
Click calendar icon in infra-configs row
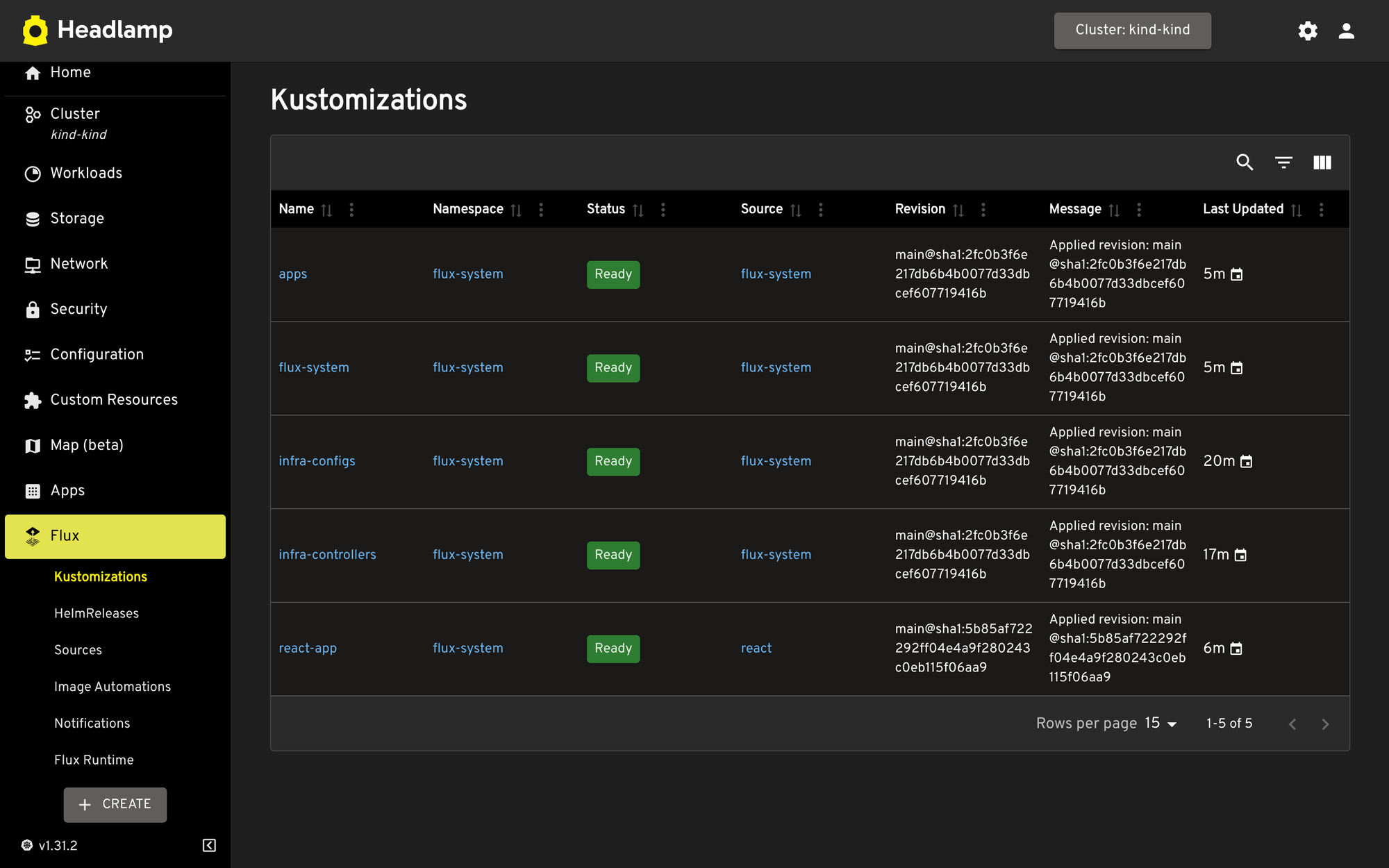(1247, 461)
